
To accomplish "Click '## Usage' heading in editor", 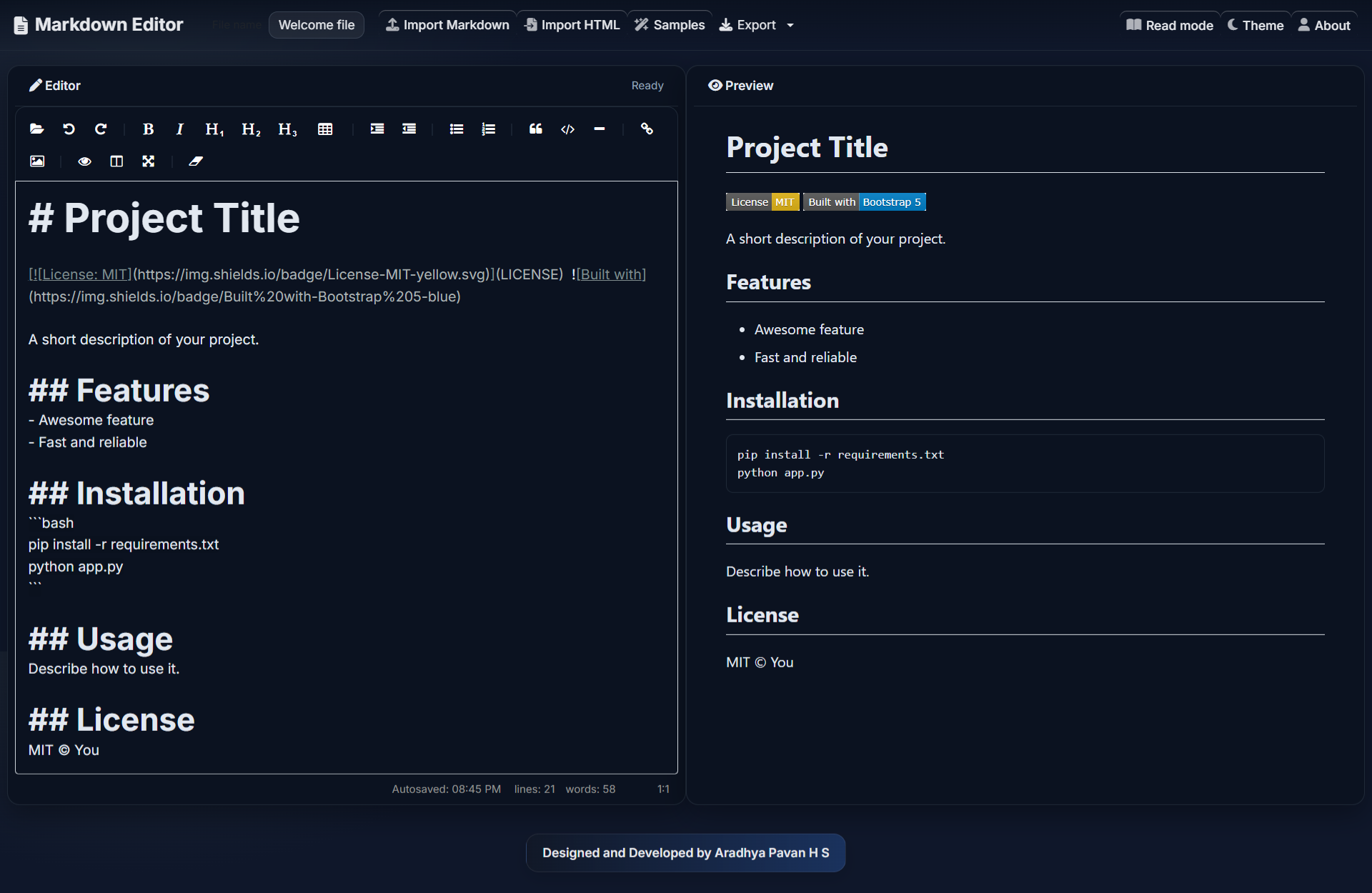I will [101, 639].
